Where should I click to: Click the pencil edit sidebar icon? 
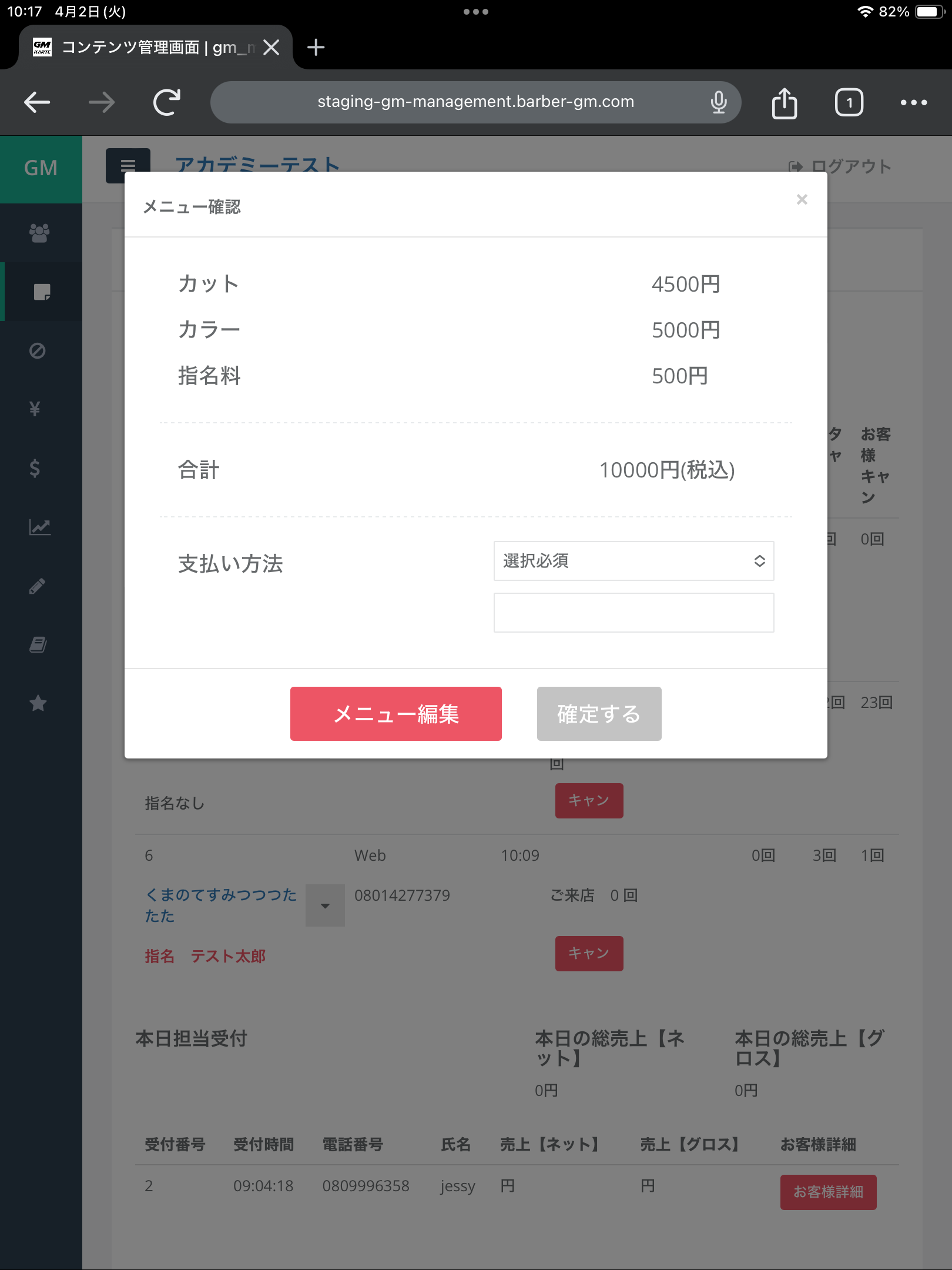38,586
